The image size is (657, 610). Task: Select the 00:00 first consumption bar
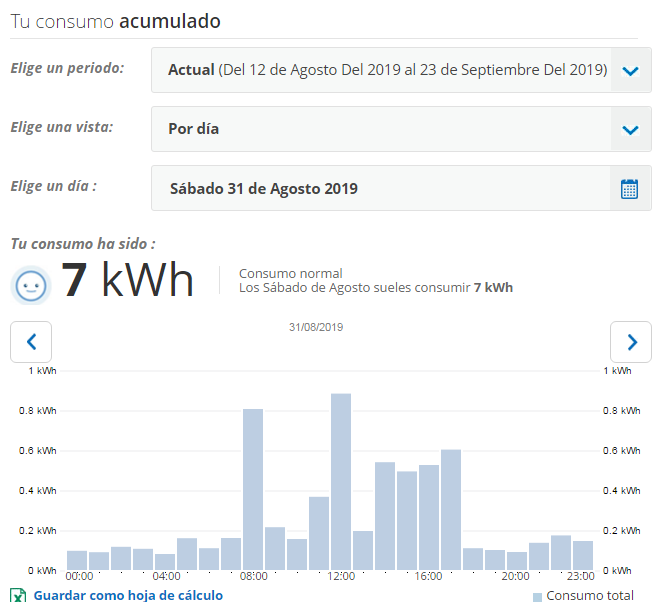pos(77,560)
